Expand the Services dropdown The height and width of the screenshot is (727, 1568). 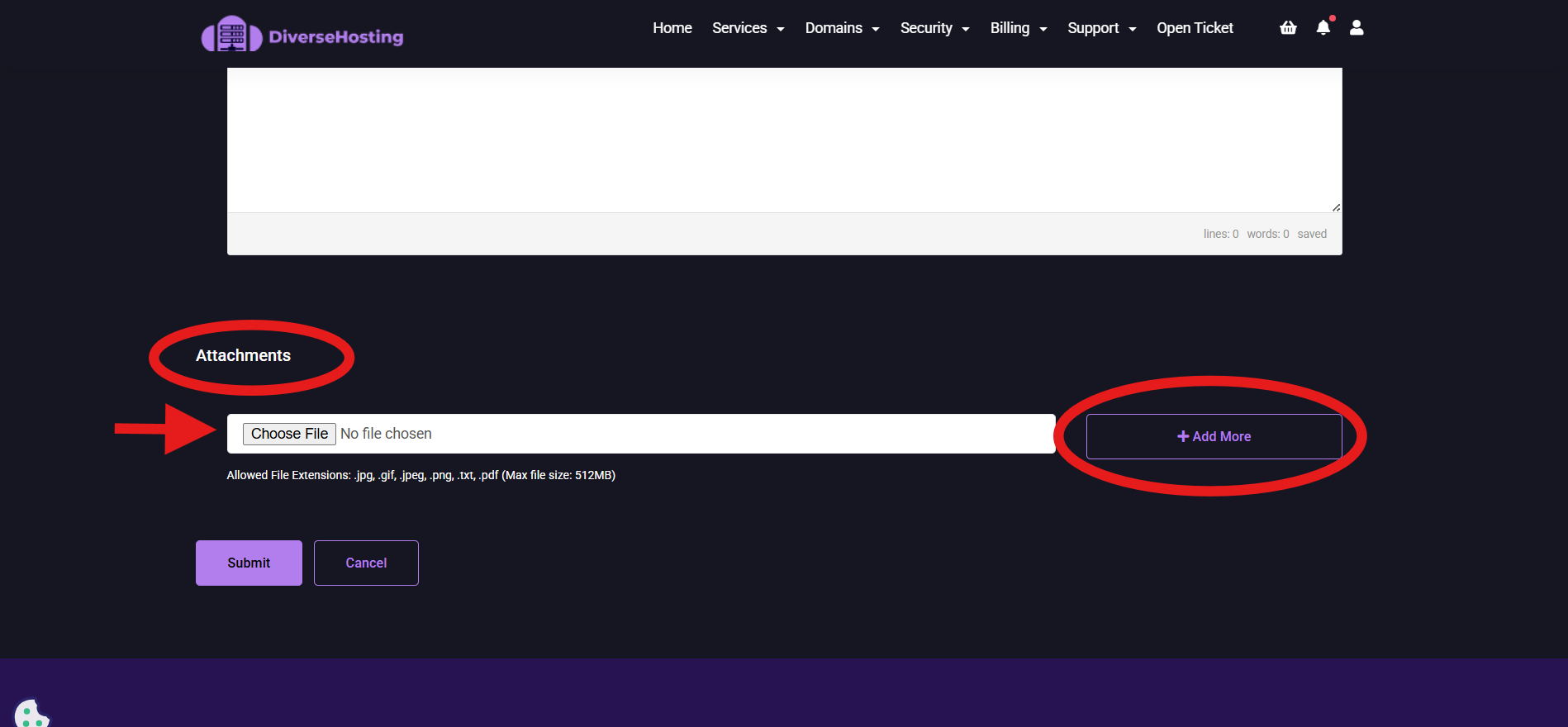[x=748, y=28]
